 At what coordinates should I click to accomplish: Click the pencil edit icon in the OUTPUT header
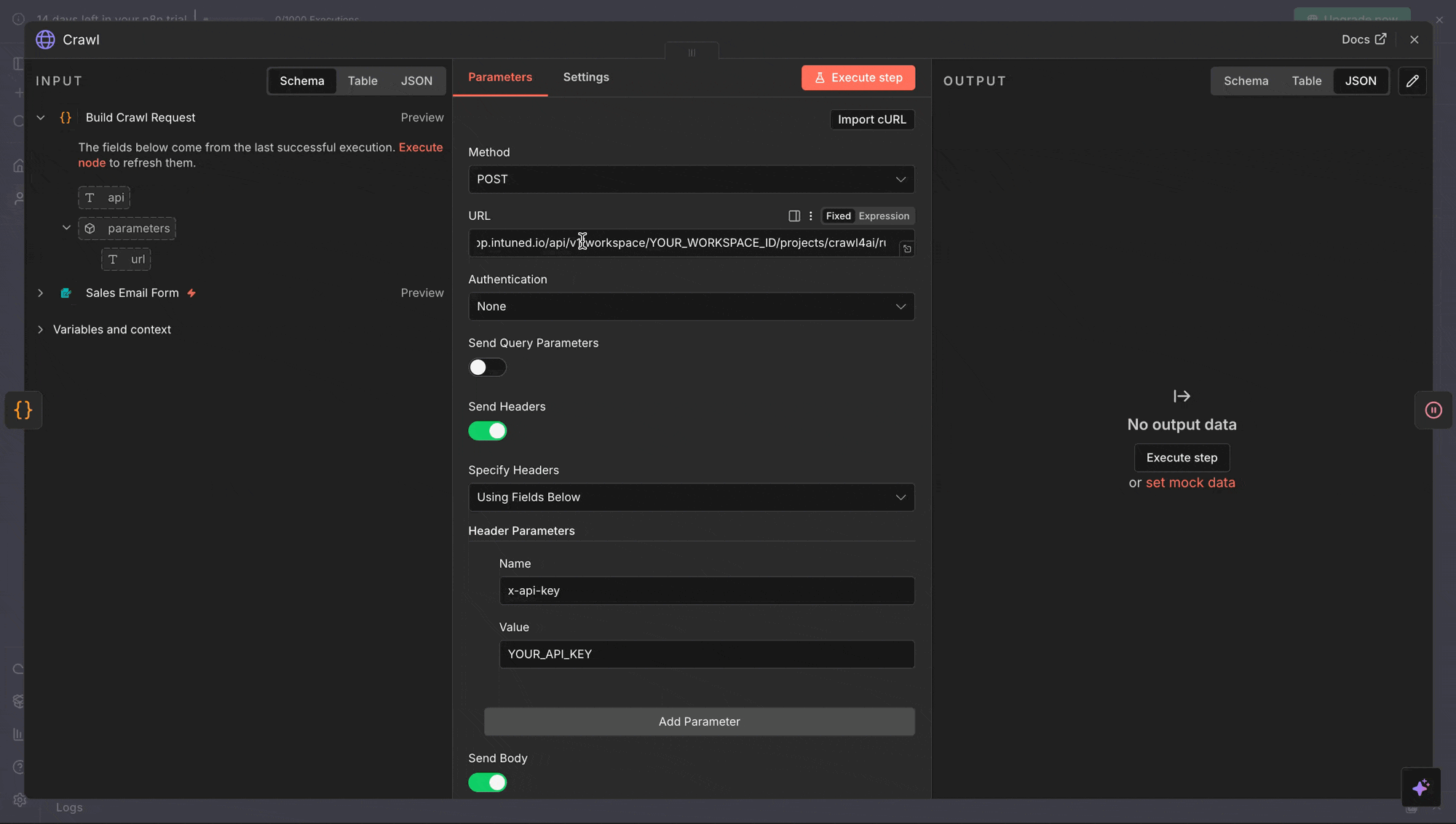(x=1412, y=81)
